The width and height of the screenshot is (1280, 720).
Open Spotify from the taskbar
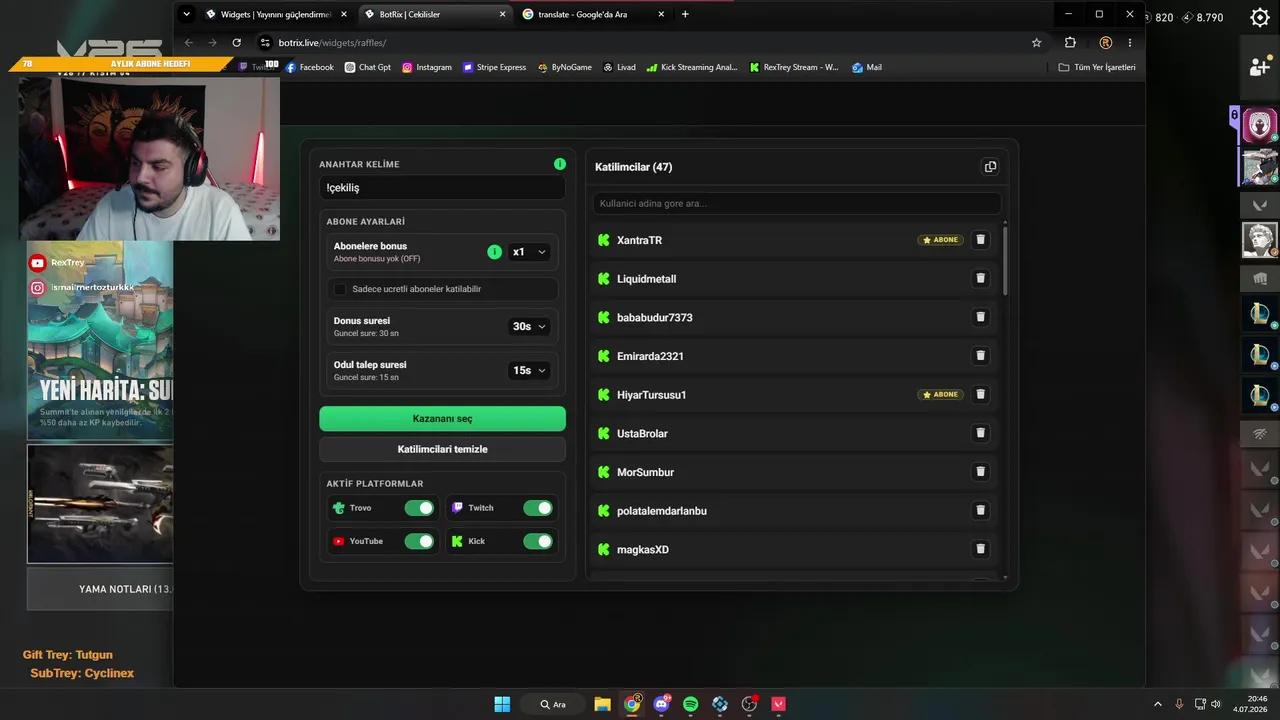pyautogui.click(x=690, y=704)
